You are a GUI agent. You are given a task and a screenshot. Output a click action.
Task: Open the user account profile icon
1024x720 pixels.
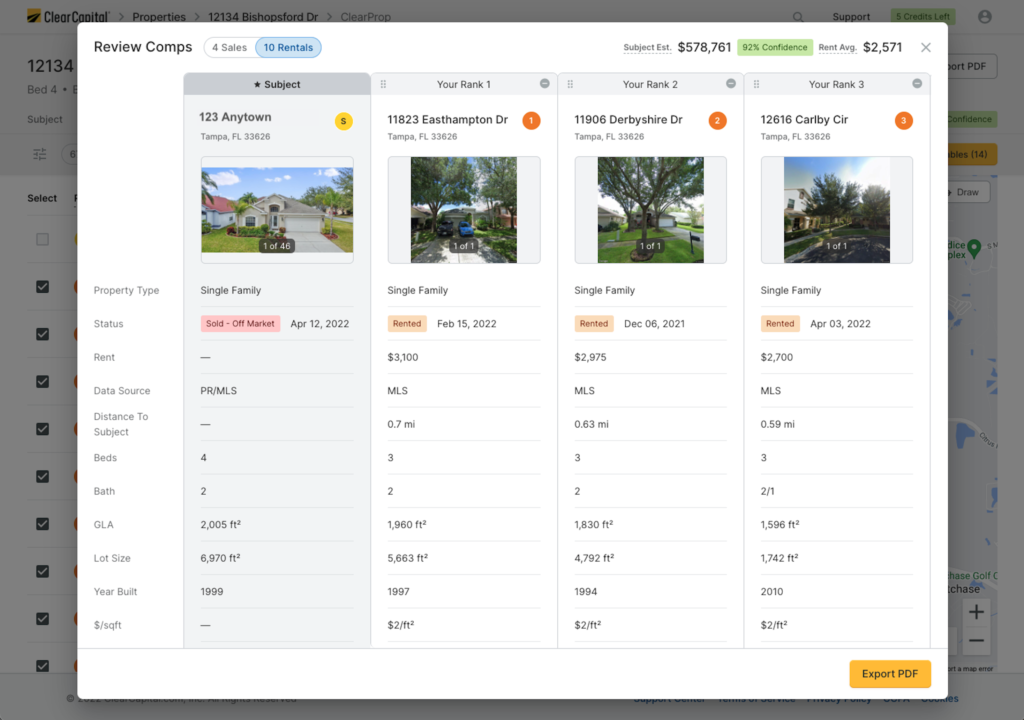(x=984, y=17)
